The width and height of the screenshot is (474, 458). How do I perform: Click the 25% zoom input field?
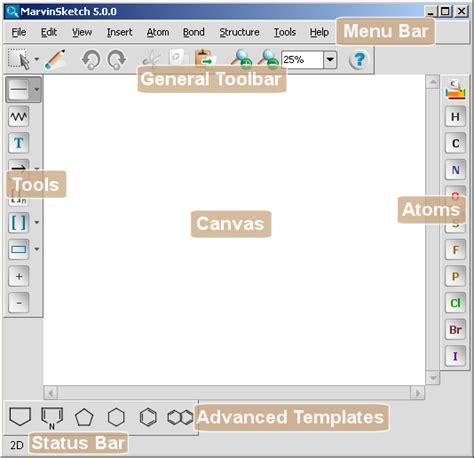302,60
